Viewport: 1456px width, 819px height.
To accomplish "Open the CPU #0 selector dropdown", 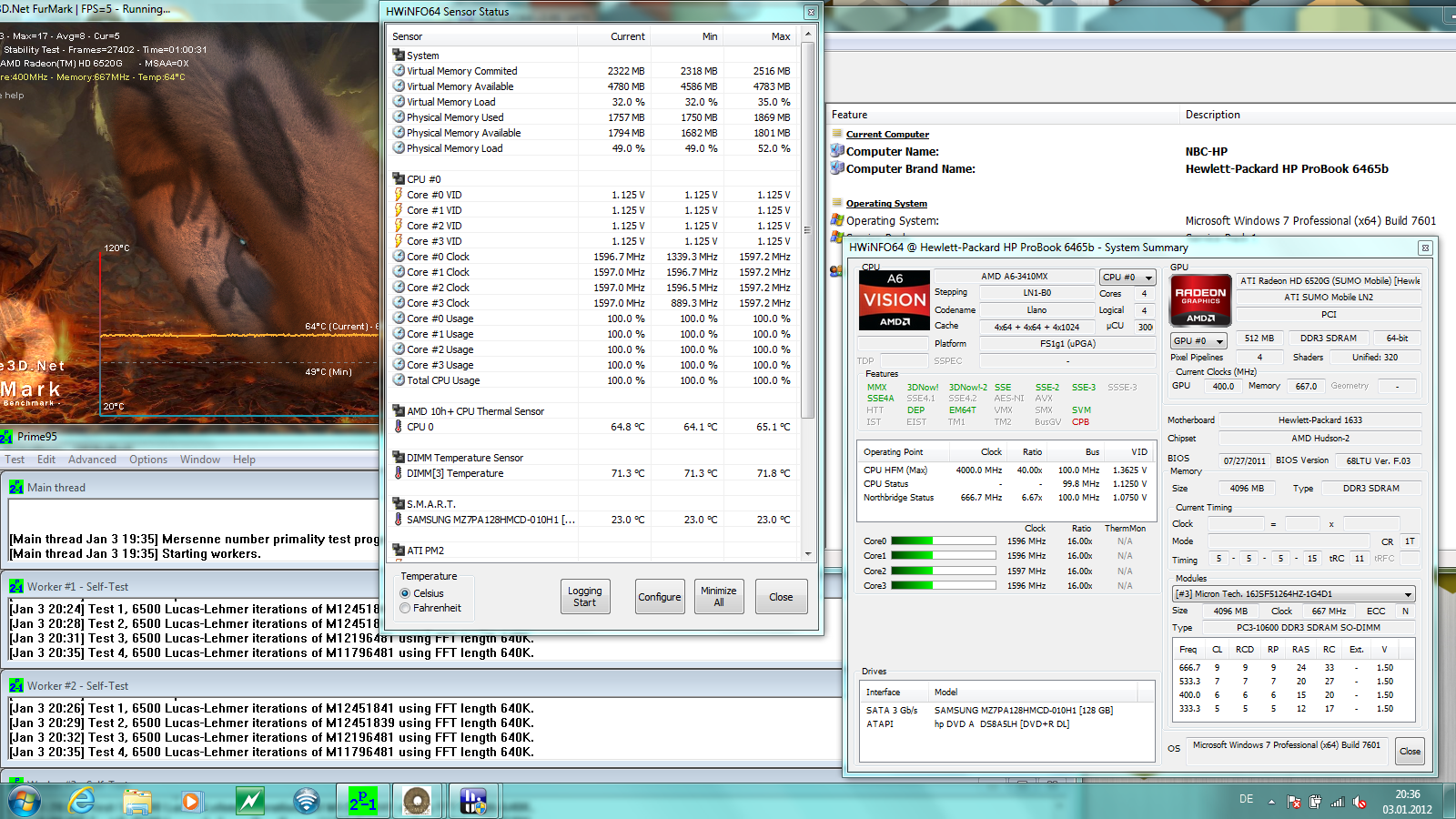I will coord(1127,278).
